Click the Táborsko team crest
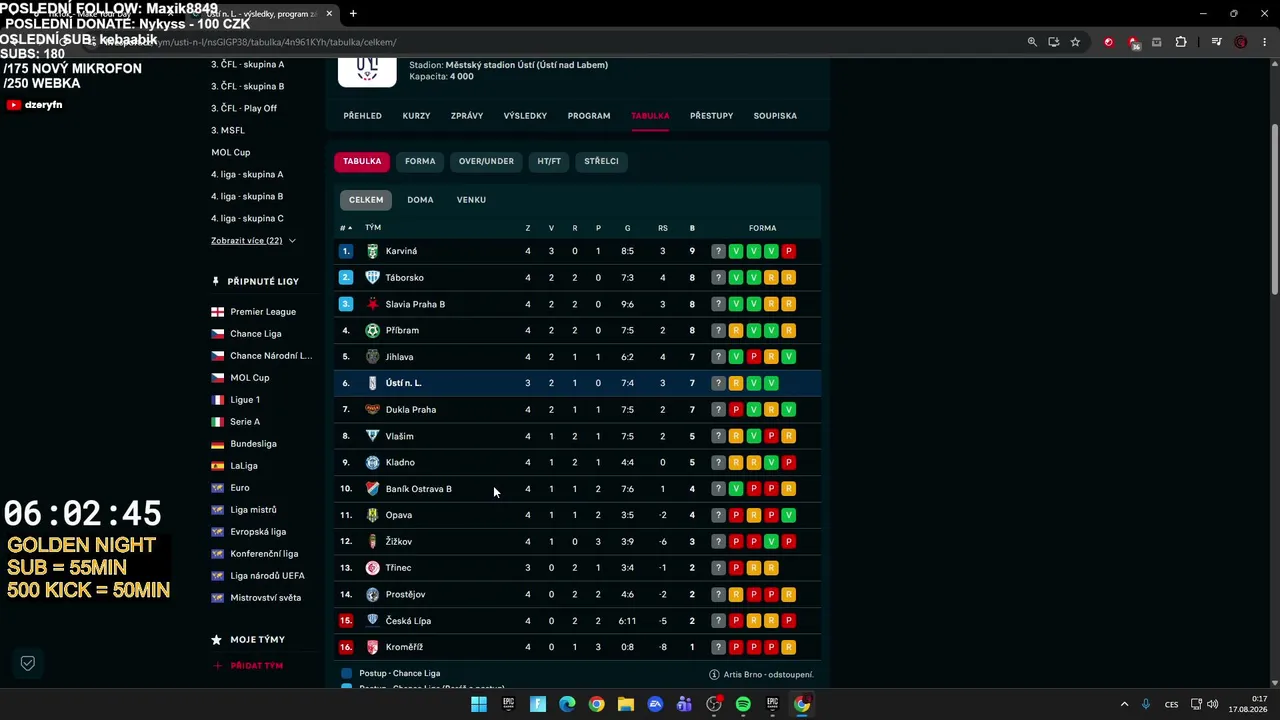1280x720 pixels. coord(373,278)
